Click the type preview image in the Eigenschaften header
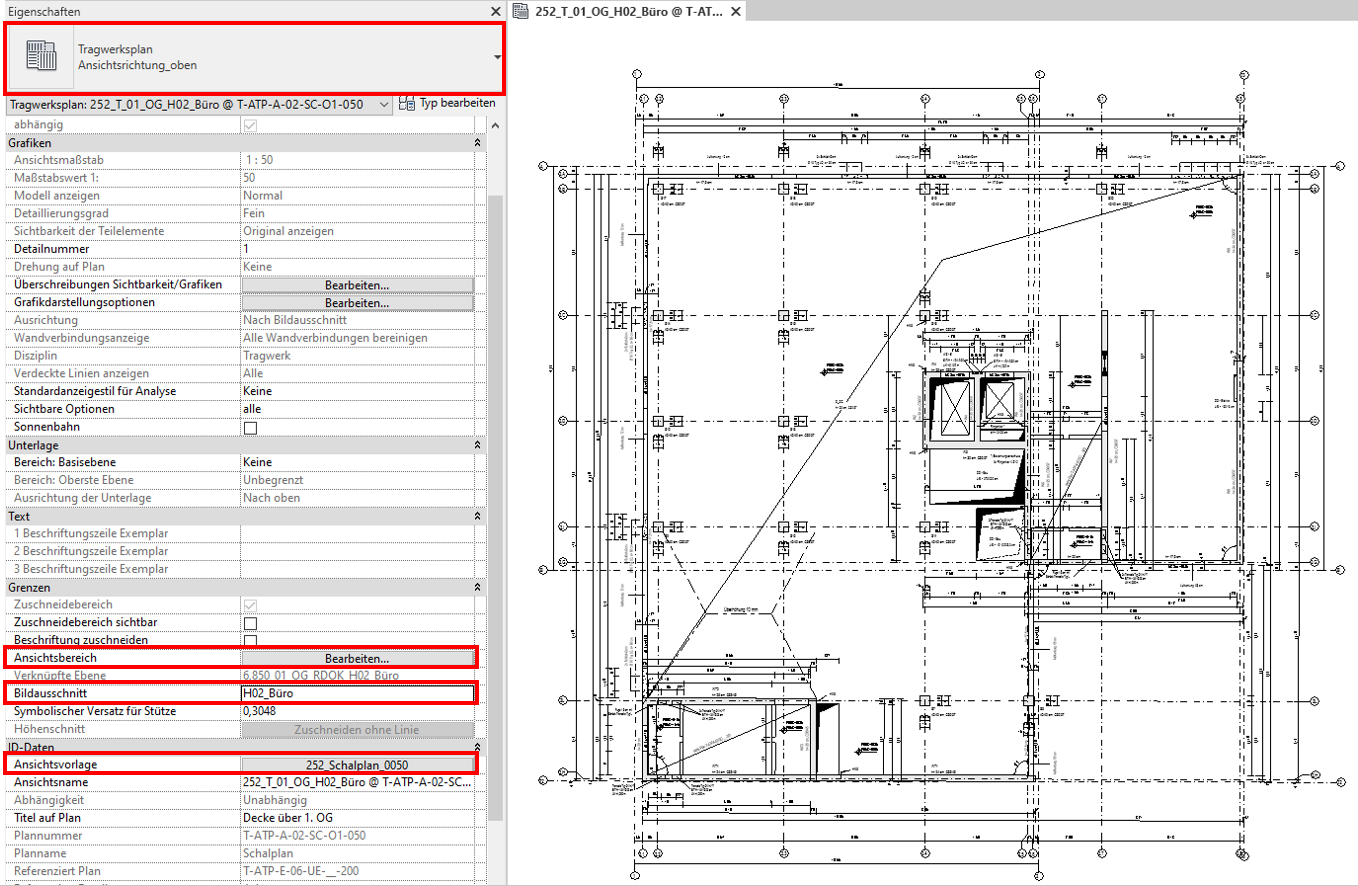The height and width of the screenshot is (886, 1358). [x=42, y=56]
